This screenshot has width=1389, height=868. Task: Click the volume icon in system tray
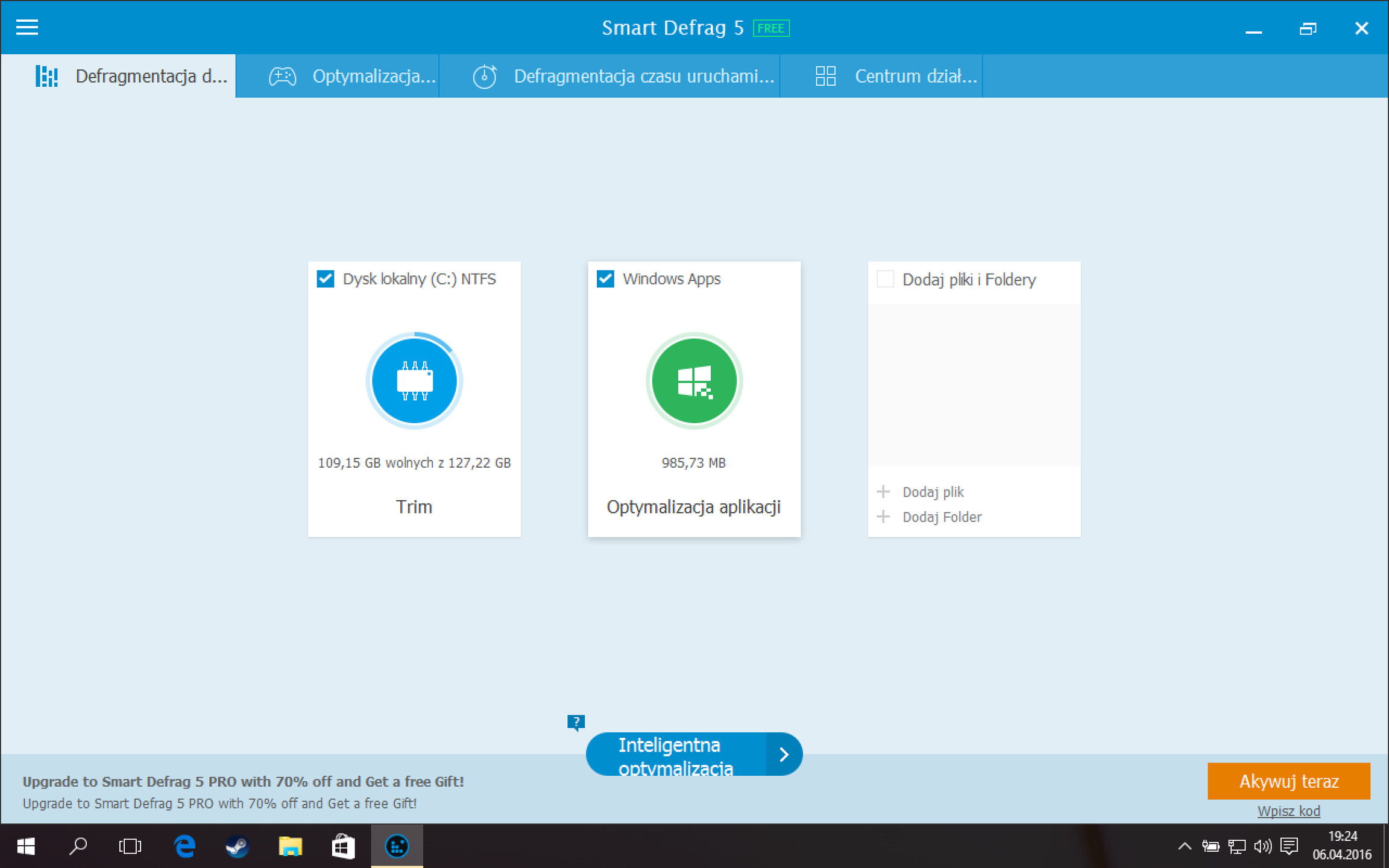click(1262, 846)
